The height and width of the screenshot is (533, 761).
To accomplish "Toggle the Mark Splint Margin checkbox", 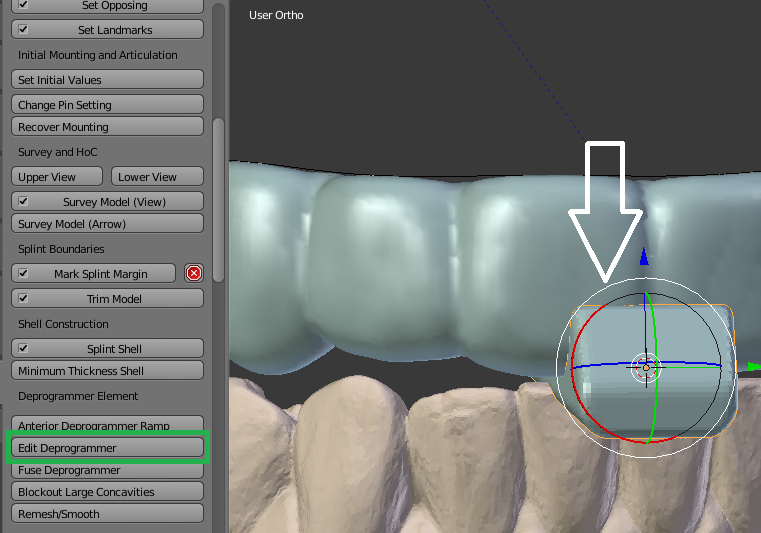I will pos(23,273).
